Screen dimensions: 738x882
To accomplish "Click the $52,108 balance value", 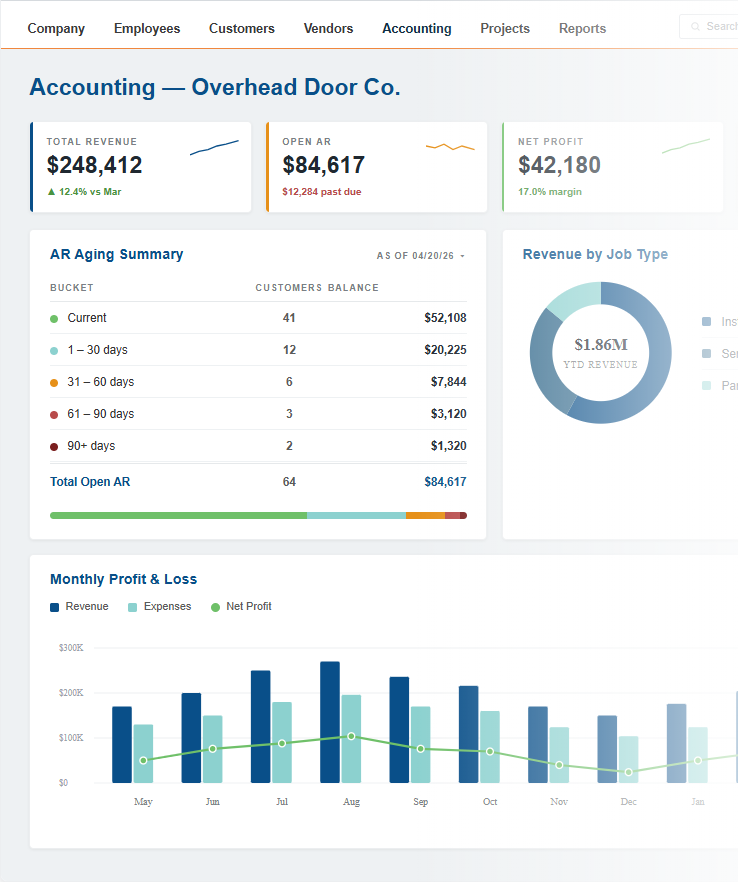I will [x=445, y=318].
